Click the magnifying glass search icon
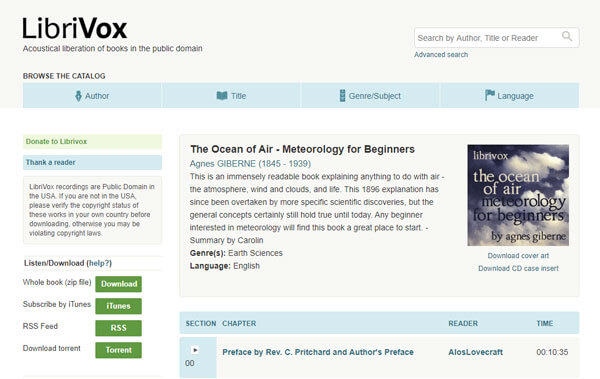Viewport: 600px width, 379px height. 567,36
